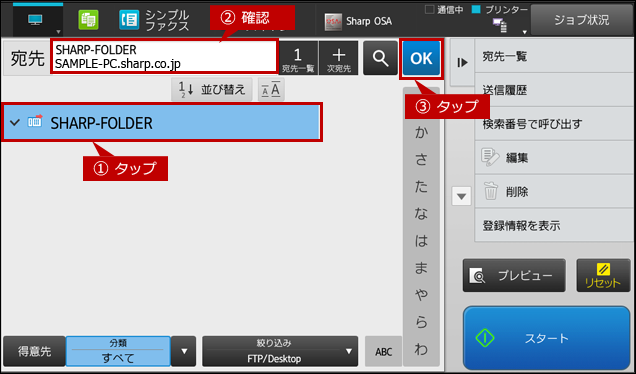Jump to ま index row
636x374 pixels.
pyautogui.click(x=421, y=268)
